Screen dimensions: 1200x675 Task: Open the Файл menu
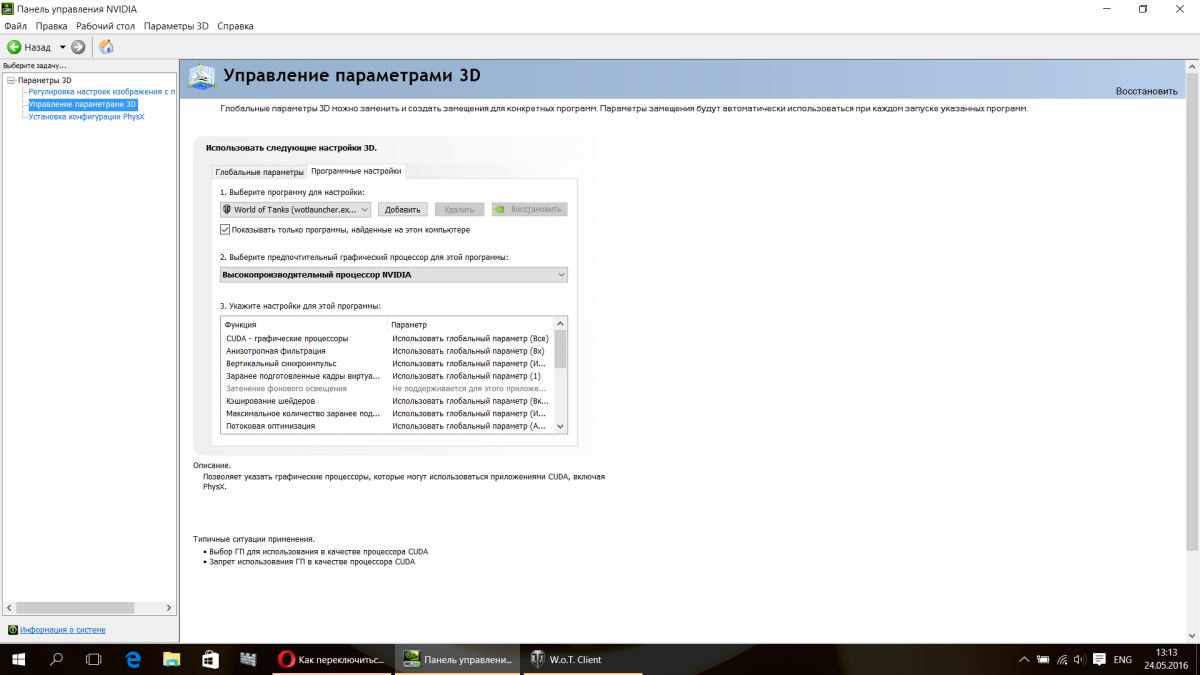[x=15, y=26]
